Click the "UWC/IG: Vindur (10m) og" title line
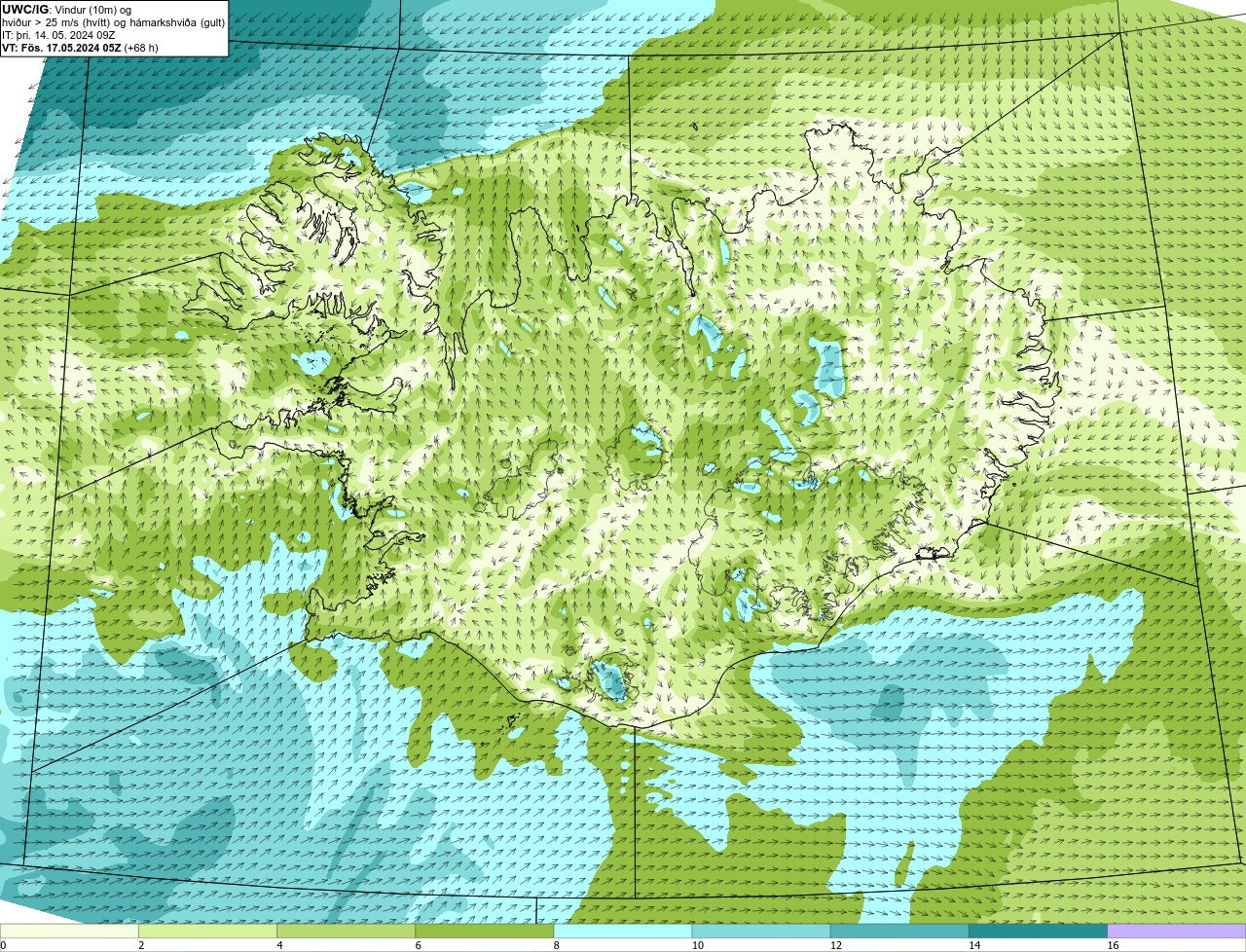The image size is (1246, 952). [66, 10]
